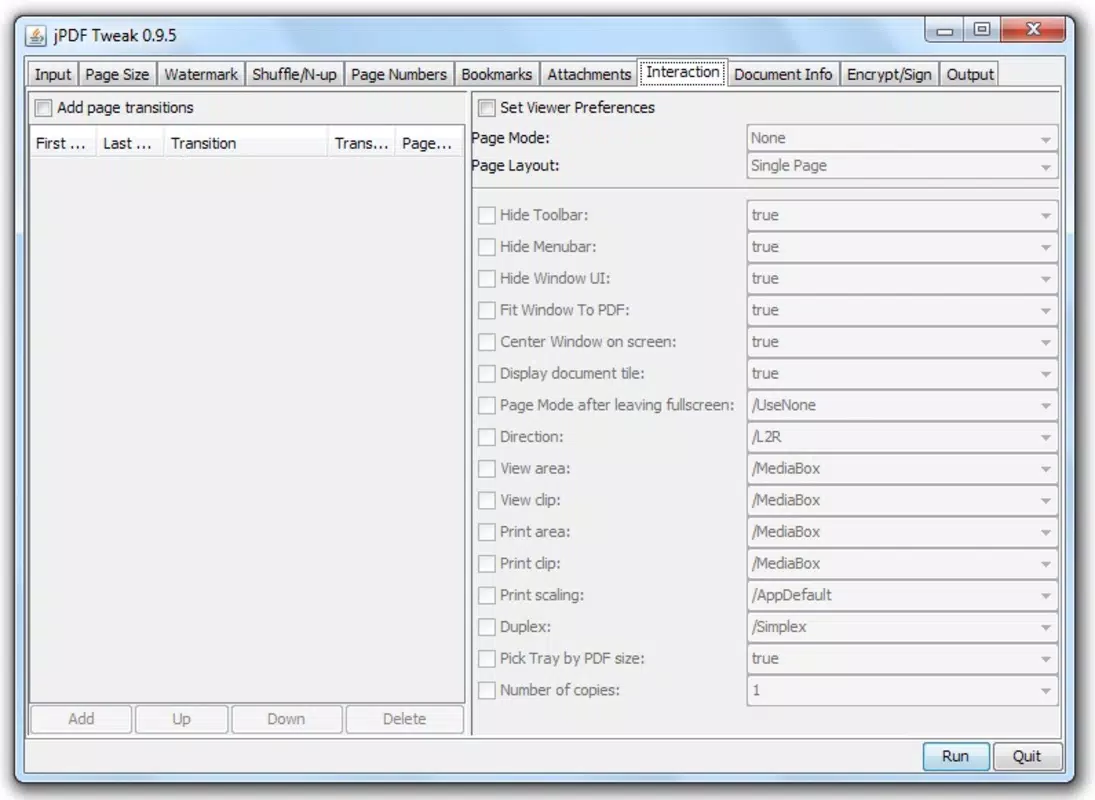The image size is (1095, 800).
Task: Go to the Encrypt/Sign tab
Action: pos(889,74)
